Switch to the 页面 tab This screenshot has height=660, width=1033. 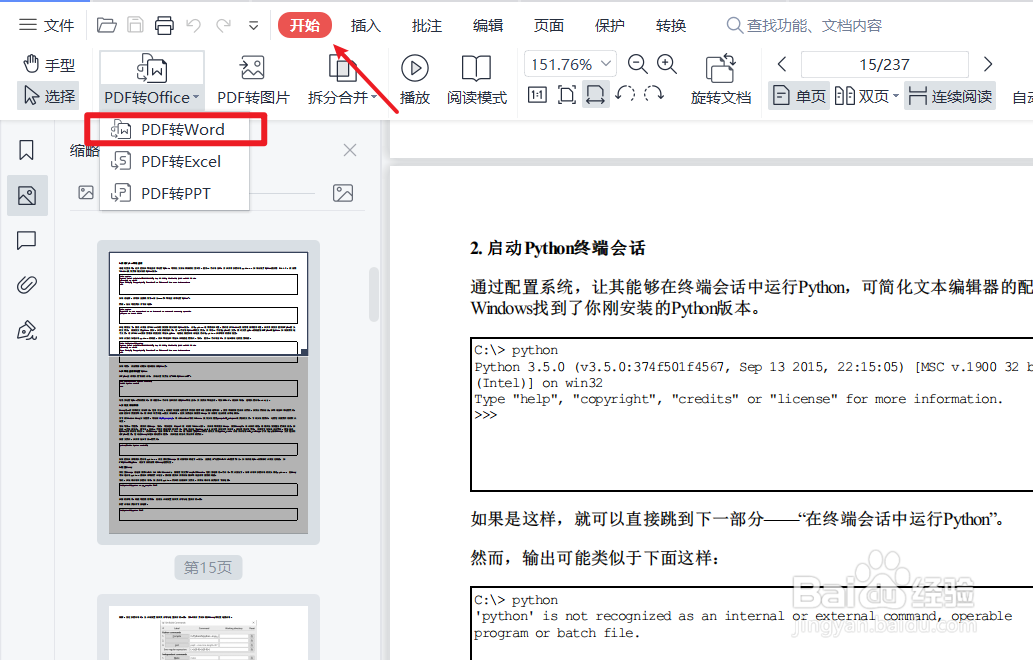(549, 26)
